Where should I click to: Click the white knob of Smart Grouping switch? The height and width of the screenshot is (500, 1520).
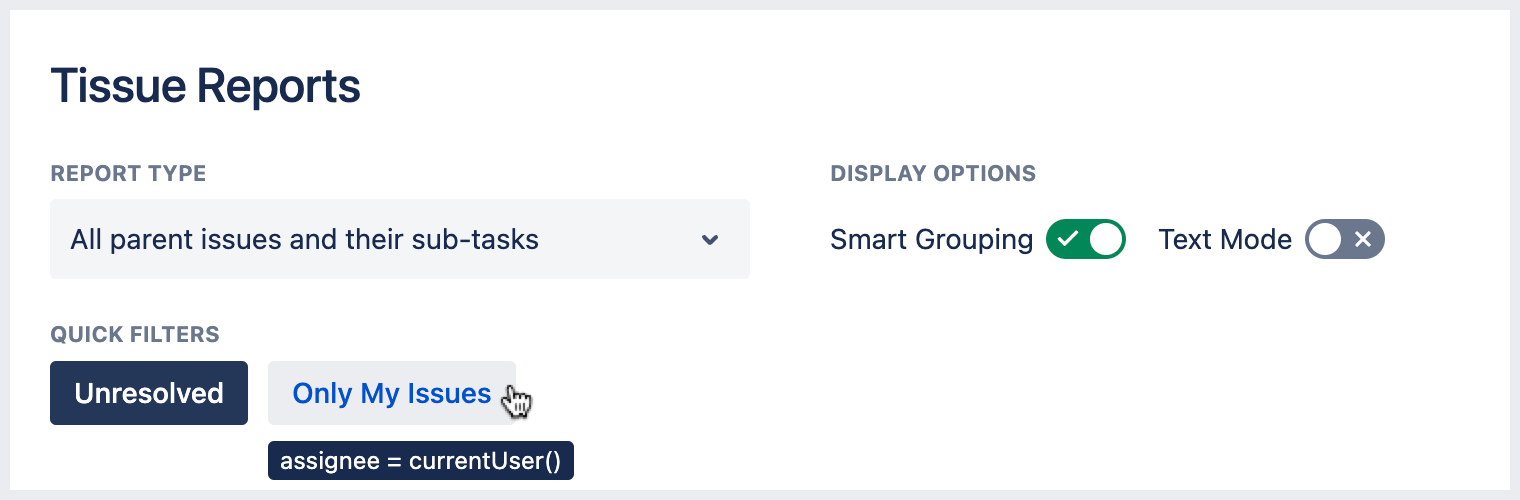pyautogui.click(x=1105, y=240)
